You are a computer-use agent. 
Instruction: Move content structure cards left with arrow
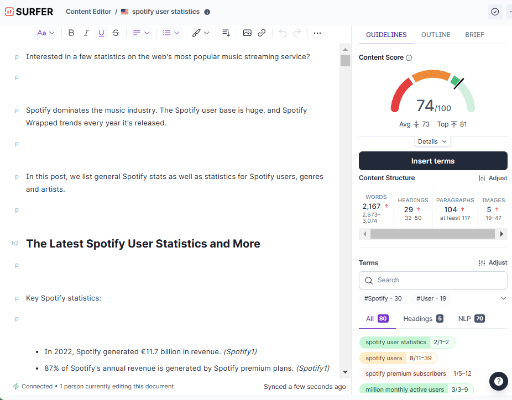(365, 234)
